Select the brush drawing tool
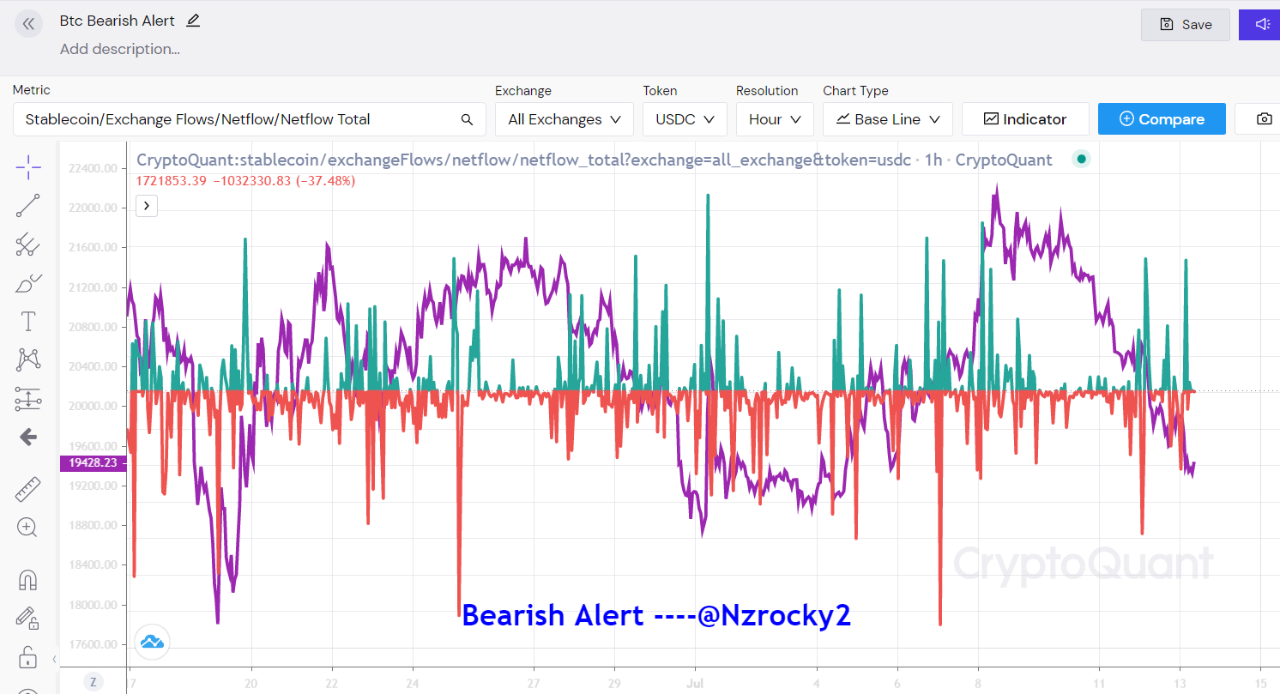Image resolution: width=1280 pixels, height=694 pixels. tap(28, 284)
